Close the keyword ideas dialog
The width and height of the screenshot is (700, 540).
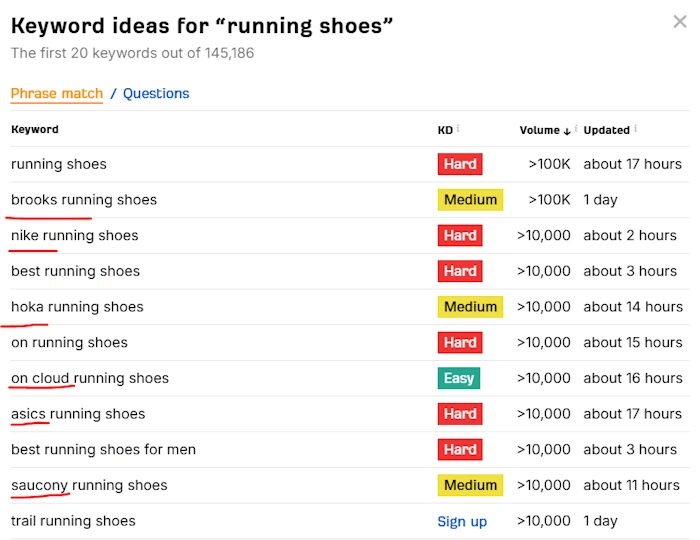[679, 21]
